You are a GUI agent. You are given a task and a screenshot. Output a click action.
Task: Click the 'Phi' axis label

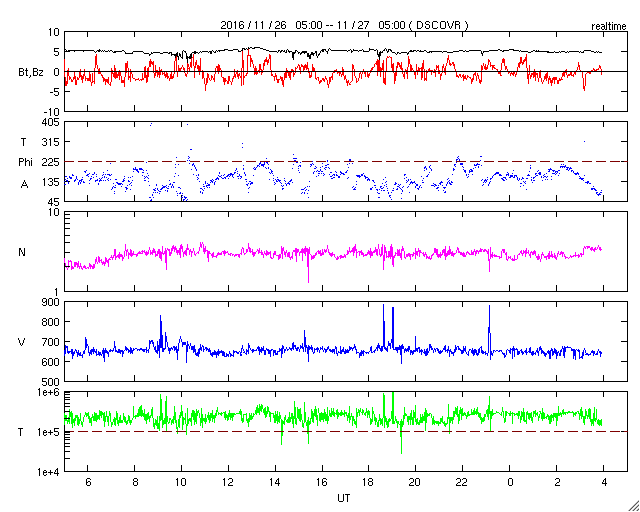[25, 163]
